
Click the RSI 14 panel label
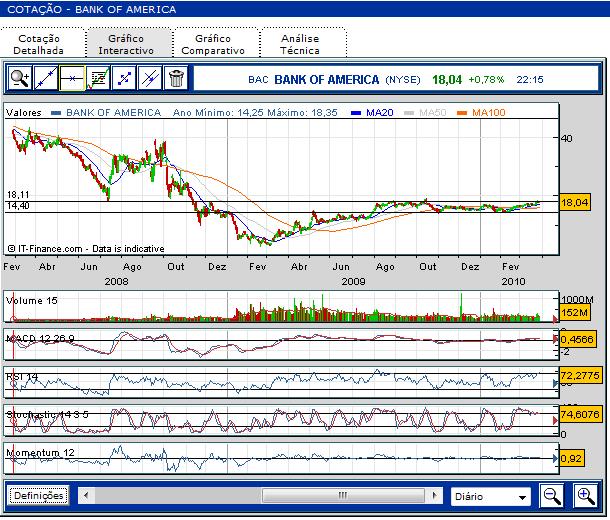[x=22, y=376]
